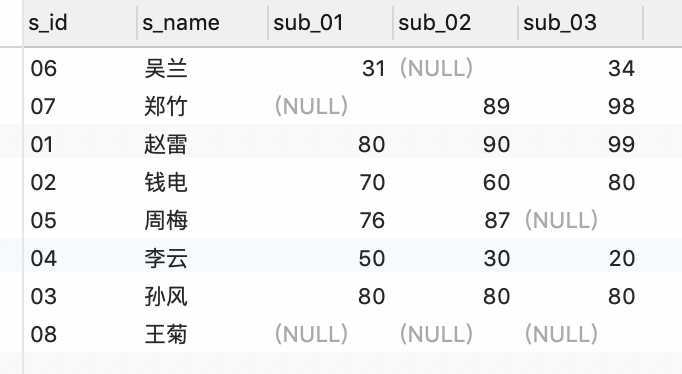Click value 89 in 郑竹's row

pyautogui.click(x=496, y=107)
